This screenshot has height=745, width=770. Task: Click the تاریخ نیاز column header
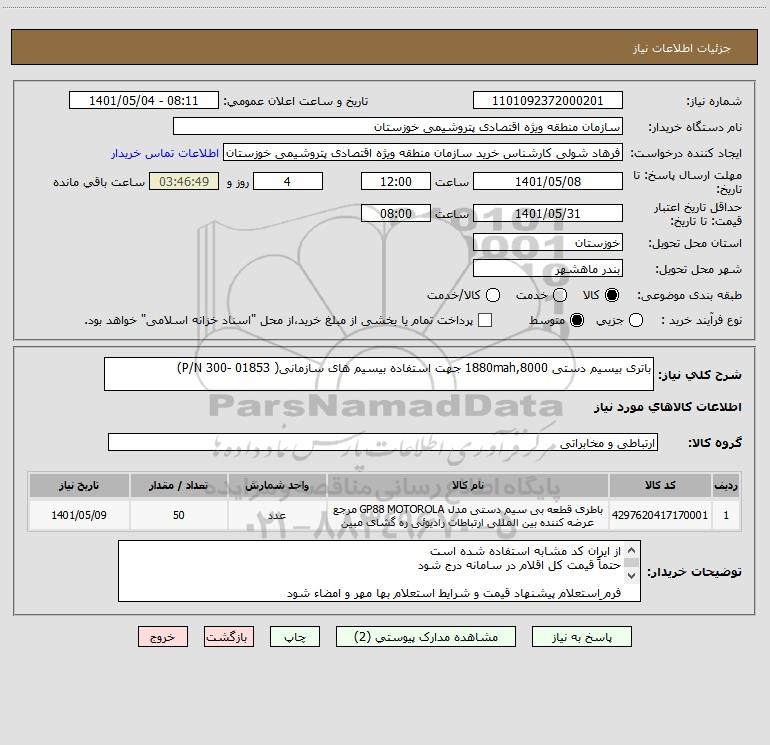tap(79, 486)
